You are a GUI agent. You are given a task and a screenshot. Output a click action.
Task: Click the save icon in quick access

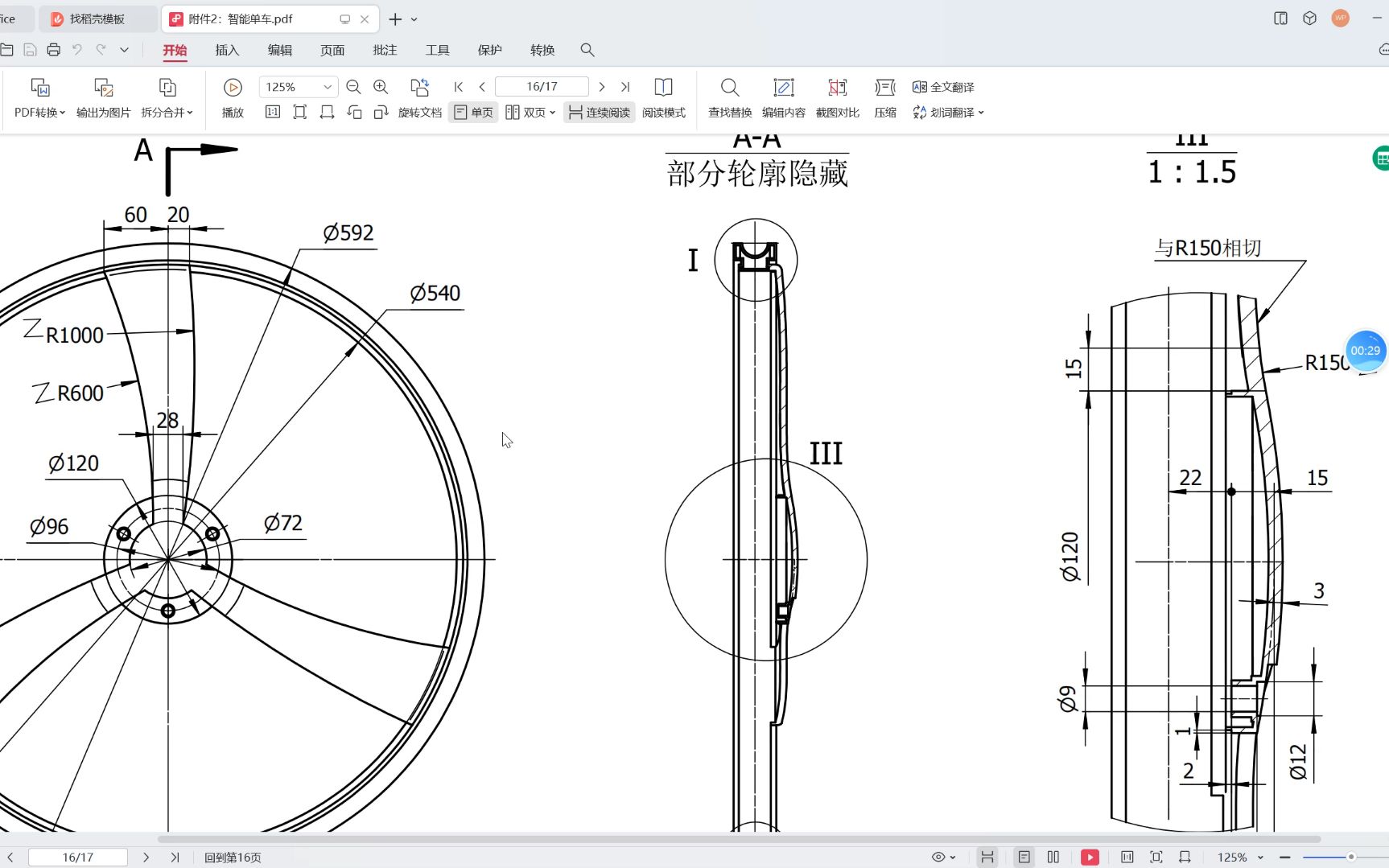(x=30, y=50)
